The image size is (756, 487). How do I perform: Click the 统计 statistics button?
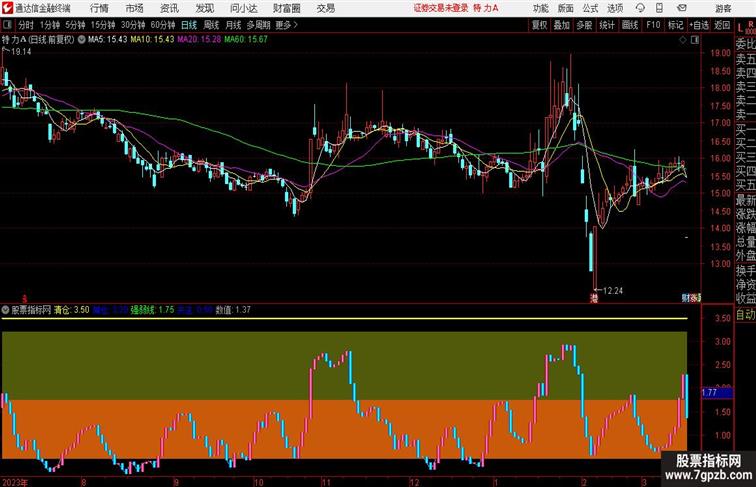coord(607,25)
